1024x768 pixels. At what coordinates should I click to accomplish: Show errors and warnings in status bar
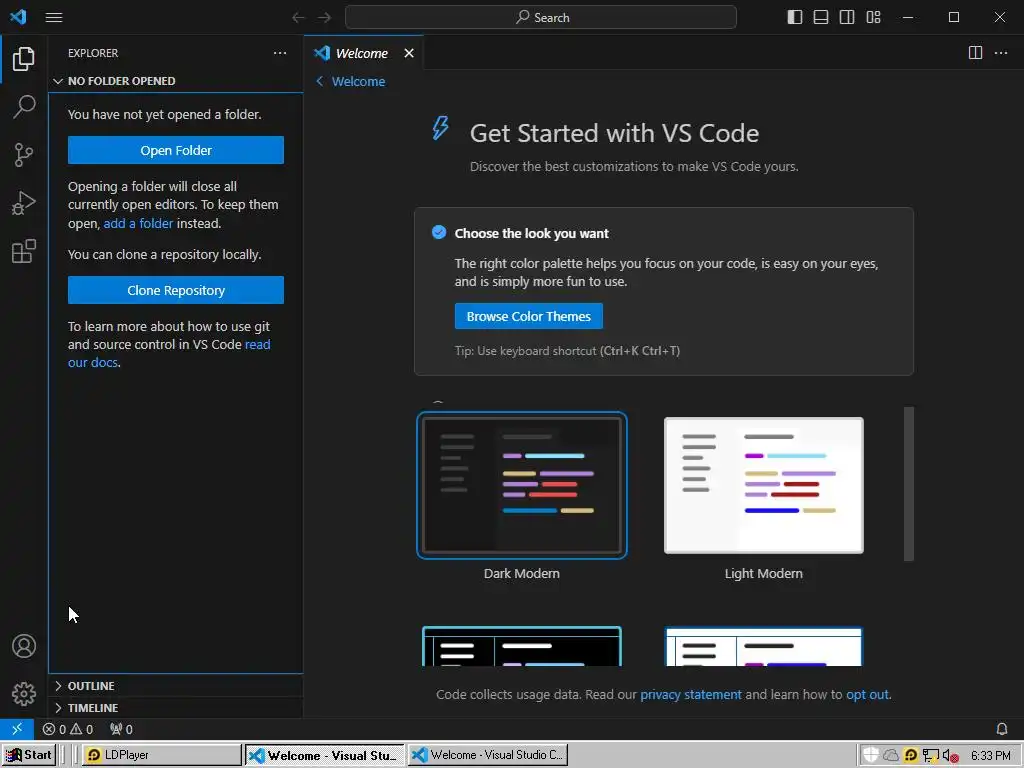click(x=68, y=729)
